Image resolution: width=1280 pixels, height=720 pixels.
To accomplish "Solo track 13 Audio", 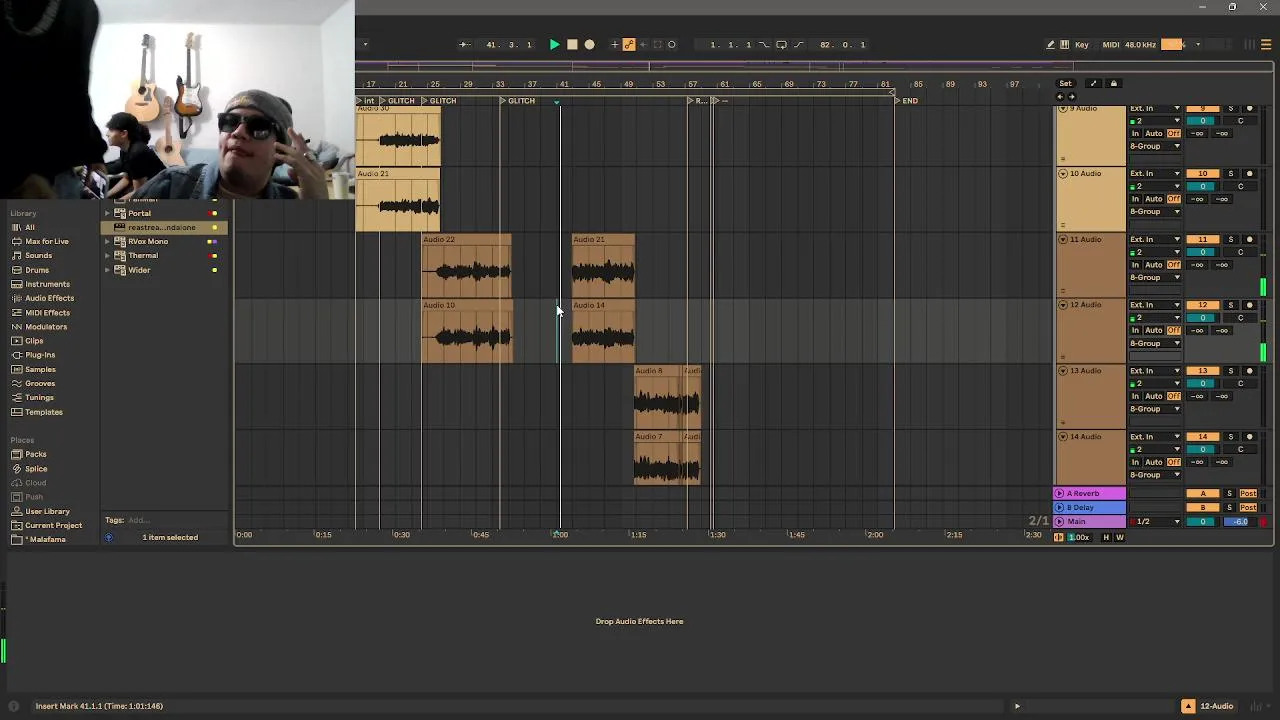I will coord(1231,371).
